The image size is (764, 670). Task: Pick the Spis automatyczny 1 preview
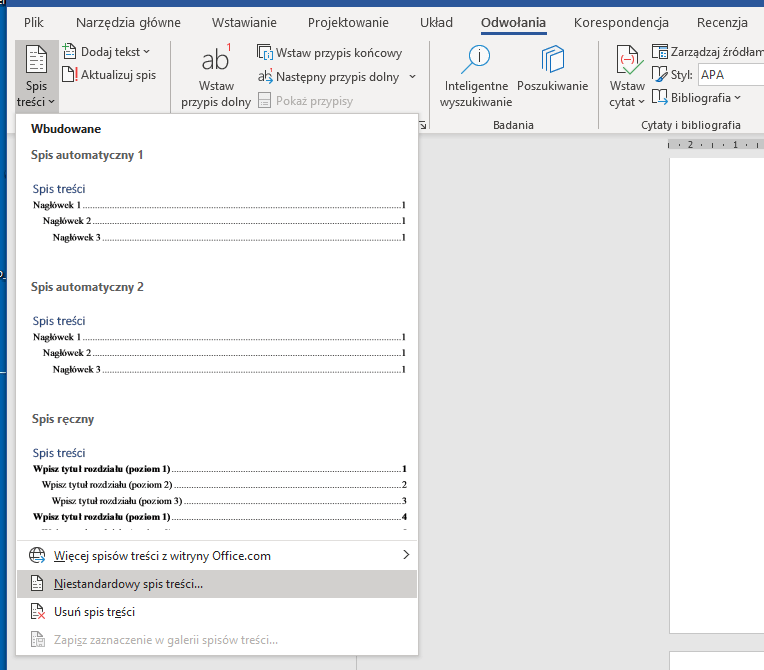pos(217,212)
